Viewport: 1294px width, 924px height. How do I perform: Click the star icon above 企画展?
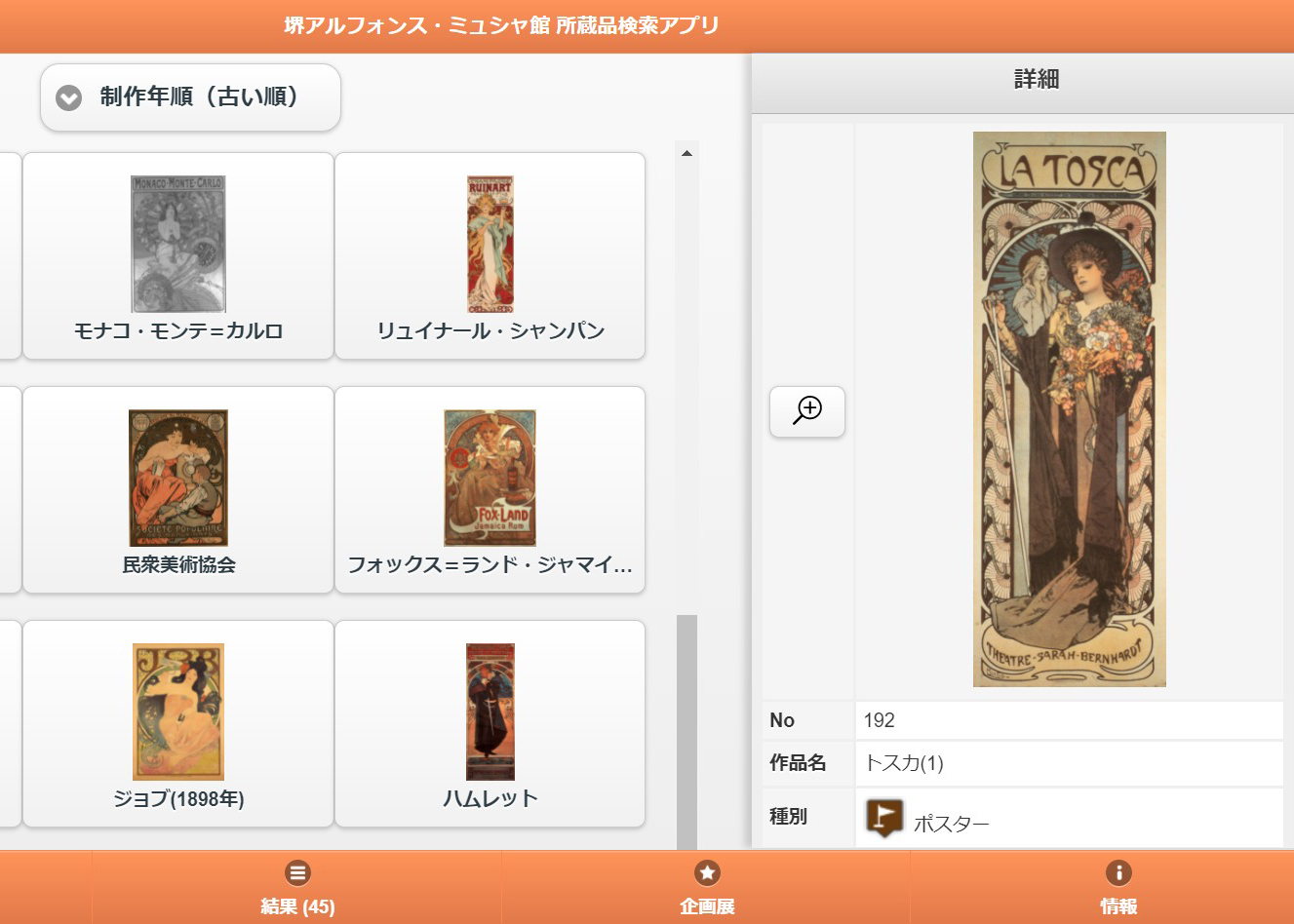pos(707,872)
